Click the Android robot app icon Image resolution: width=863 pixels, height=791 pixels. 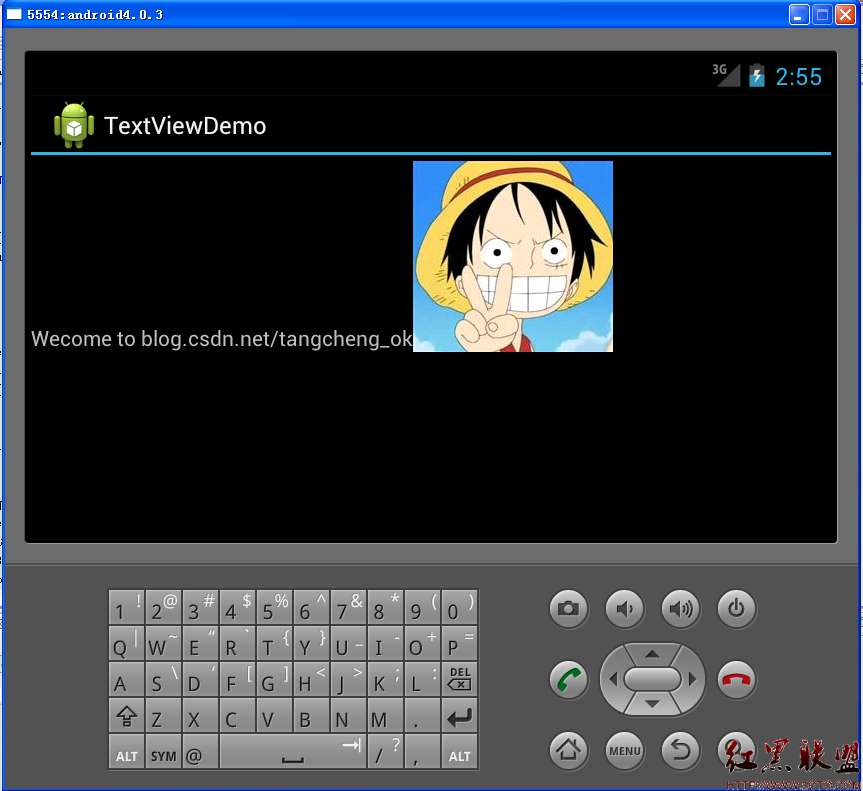[x=74, y=125]
